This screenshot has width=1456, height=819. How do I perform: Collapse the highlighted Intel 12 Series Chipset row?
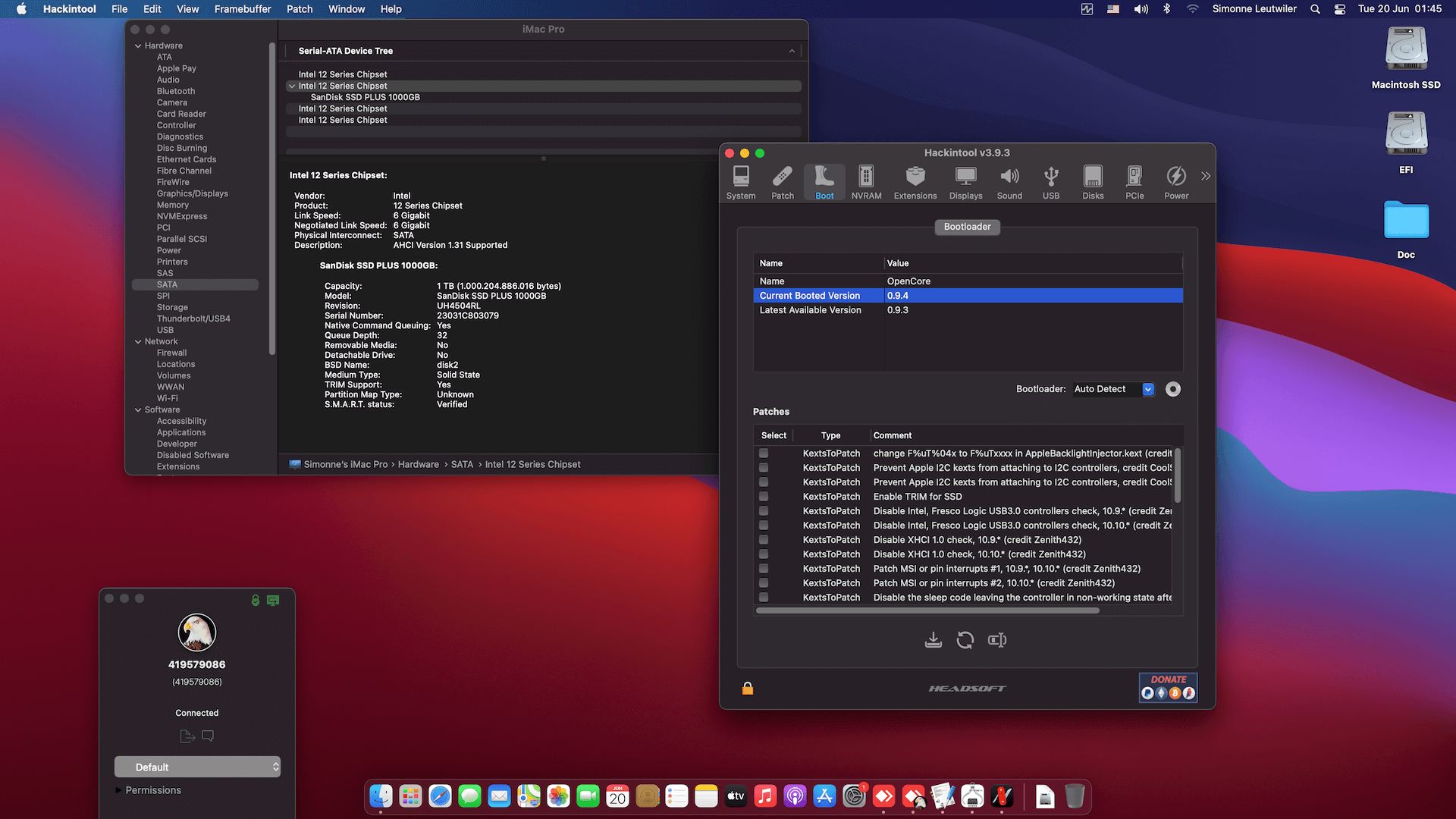click(291, 86)
